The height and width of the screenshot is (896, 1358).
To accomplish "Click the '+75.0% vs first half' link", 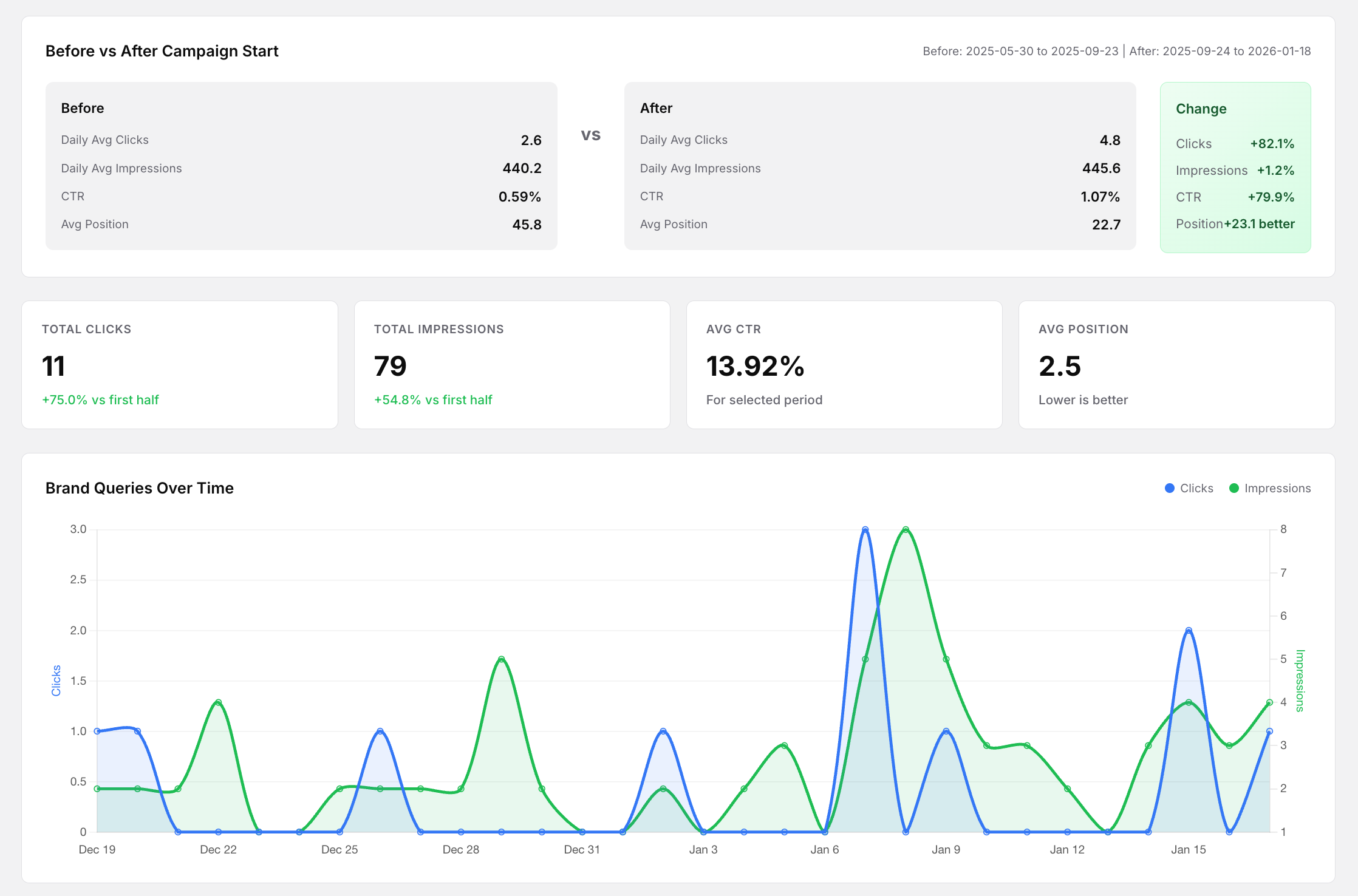I will 100,399.
